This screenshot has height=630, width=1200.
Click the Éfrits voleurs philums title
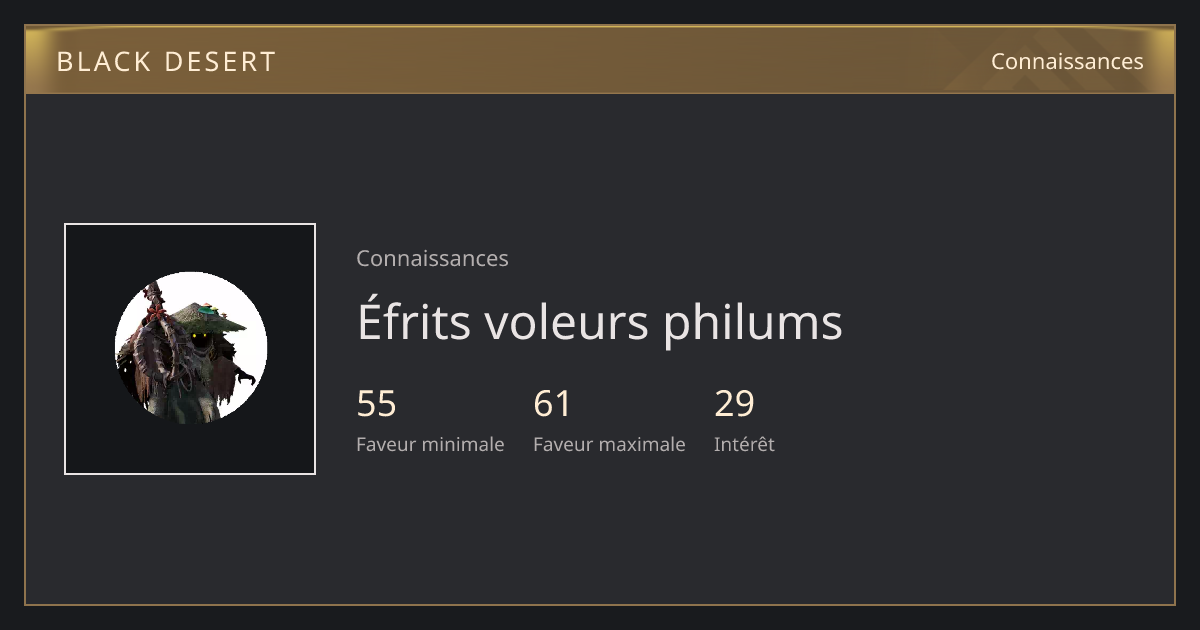pos(599,321)
